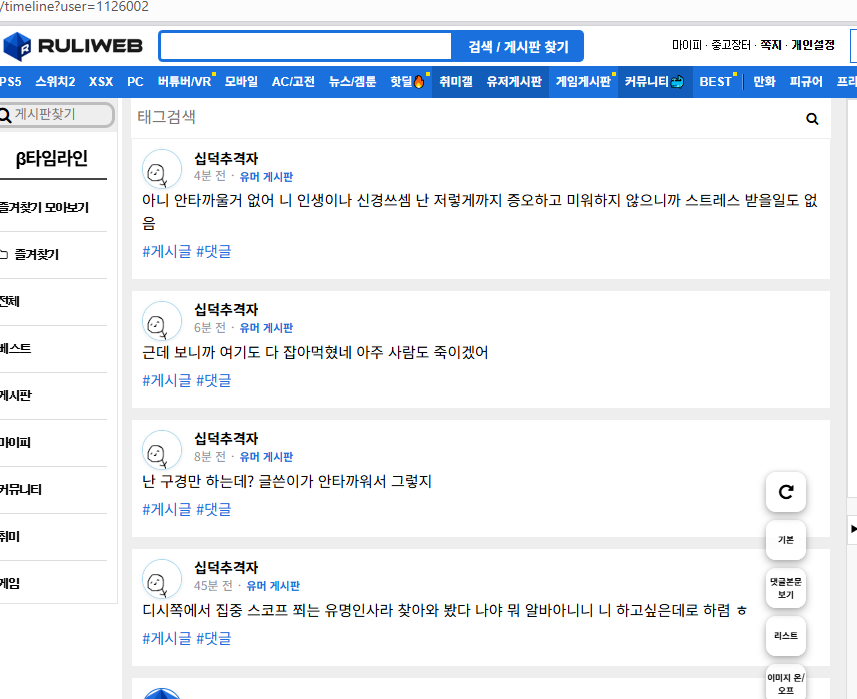The height and width of the screenshot is (699, 857).
Task: Switch to 댓글본문 보기 view mode
Action: coord(785,587)
